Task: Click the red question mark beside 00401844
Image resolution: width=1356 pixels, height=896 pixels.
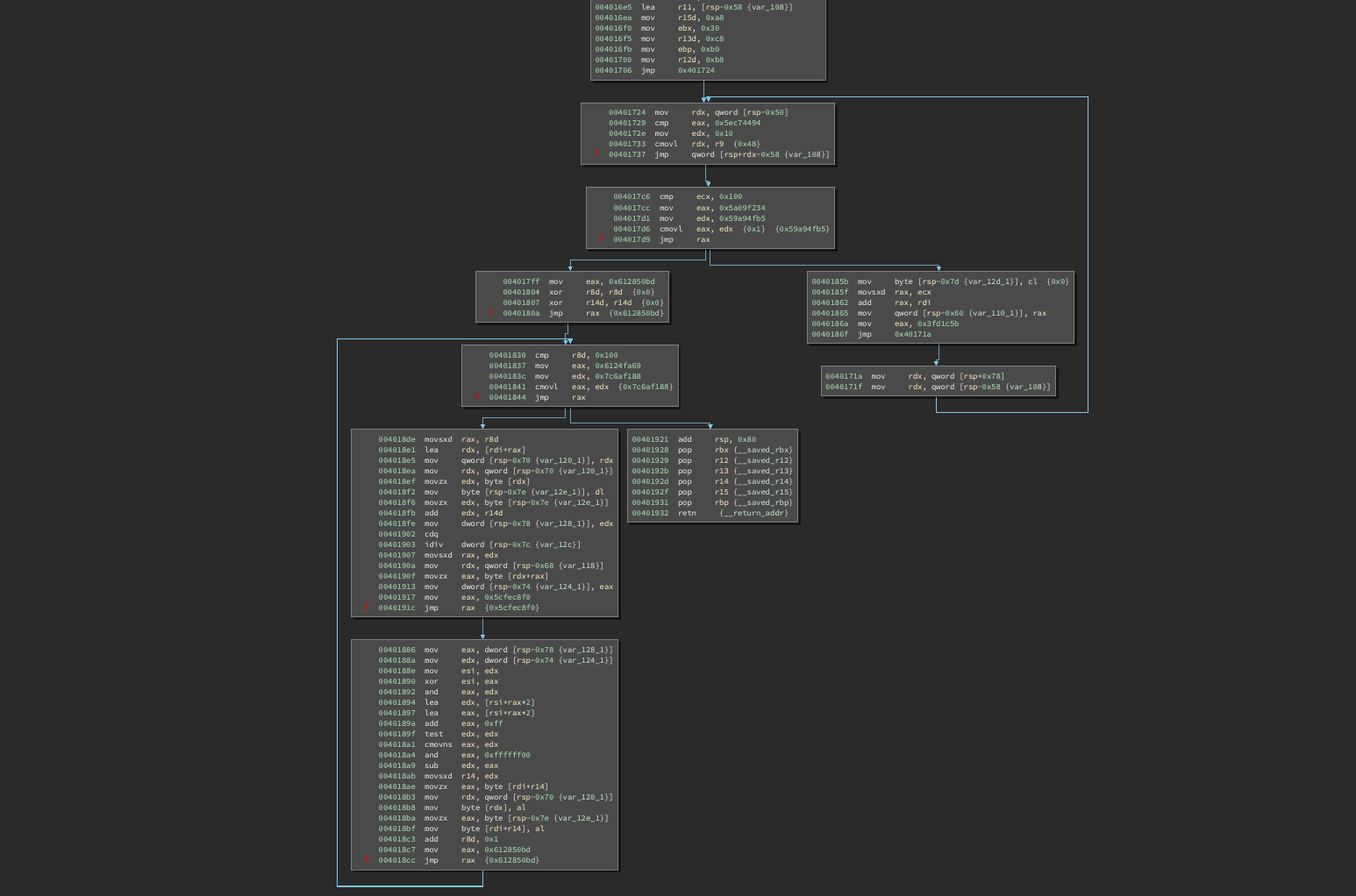Action: click(x=478, y=397)
